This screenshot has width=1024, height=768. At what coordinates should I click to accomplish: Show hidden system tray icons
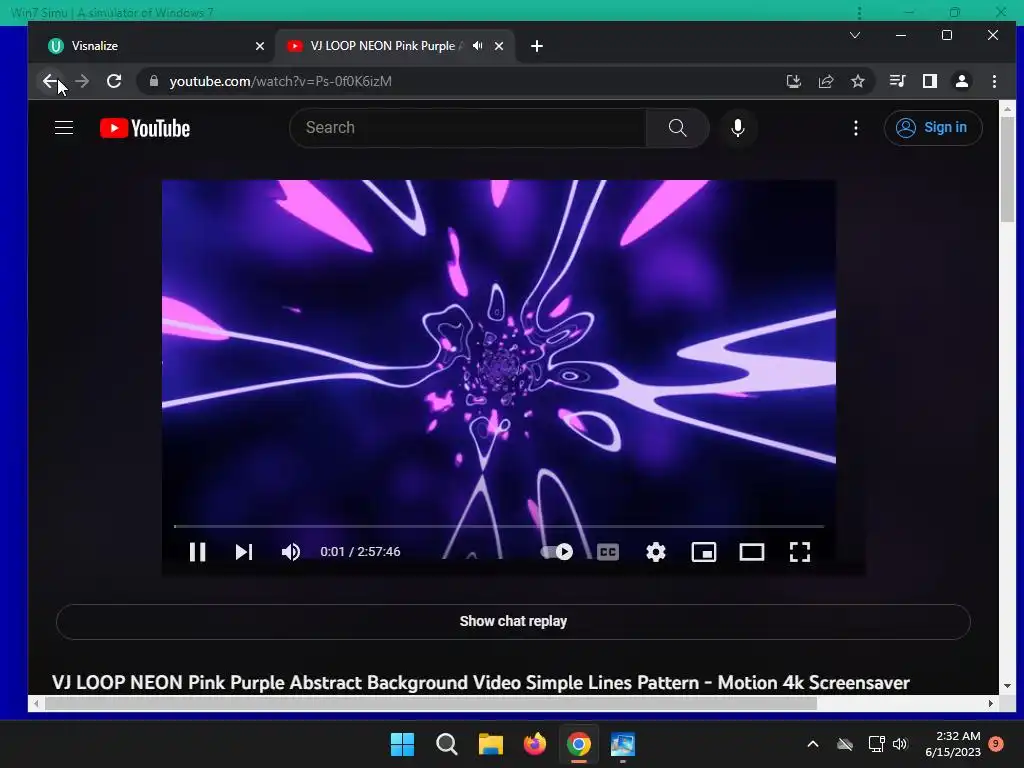click(x=813, y=744)
